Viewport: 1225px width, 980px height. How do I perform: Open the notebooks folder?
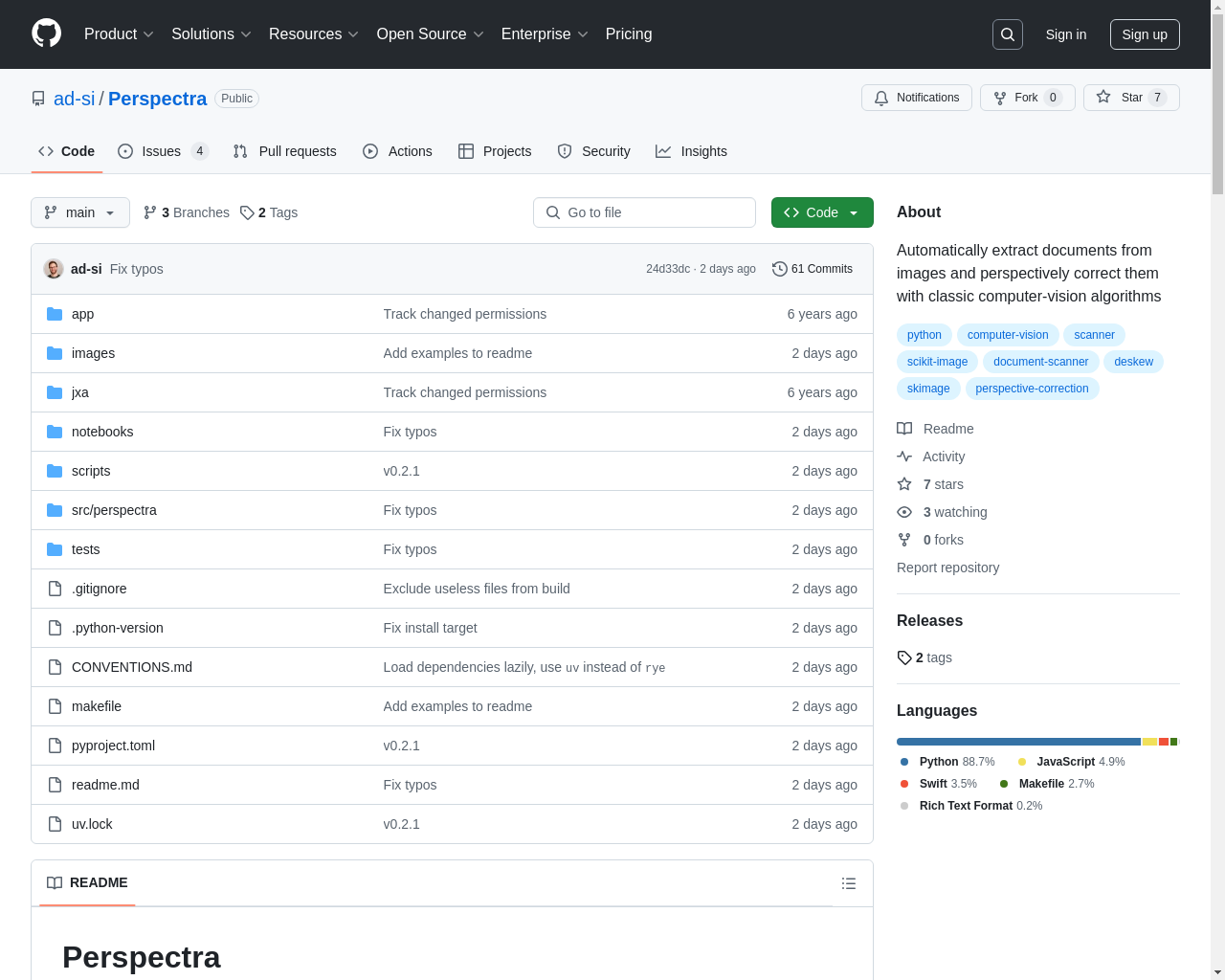(102, 432)
